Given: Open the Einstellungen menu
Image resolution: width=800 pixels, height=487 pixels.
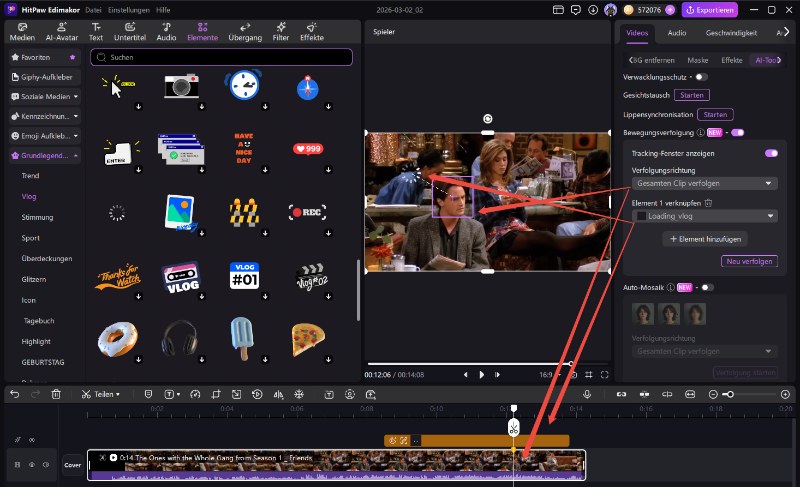Looking at the screenshot, I should pos(129,10).
